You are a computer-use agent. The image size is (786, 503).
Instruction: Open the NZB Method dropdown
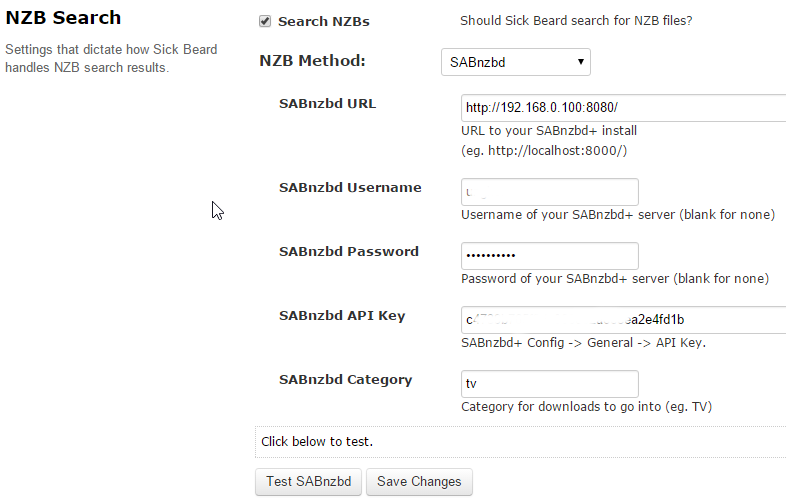pos(515,62)
